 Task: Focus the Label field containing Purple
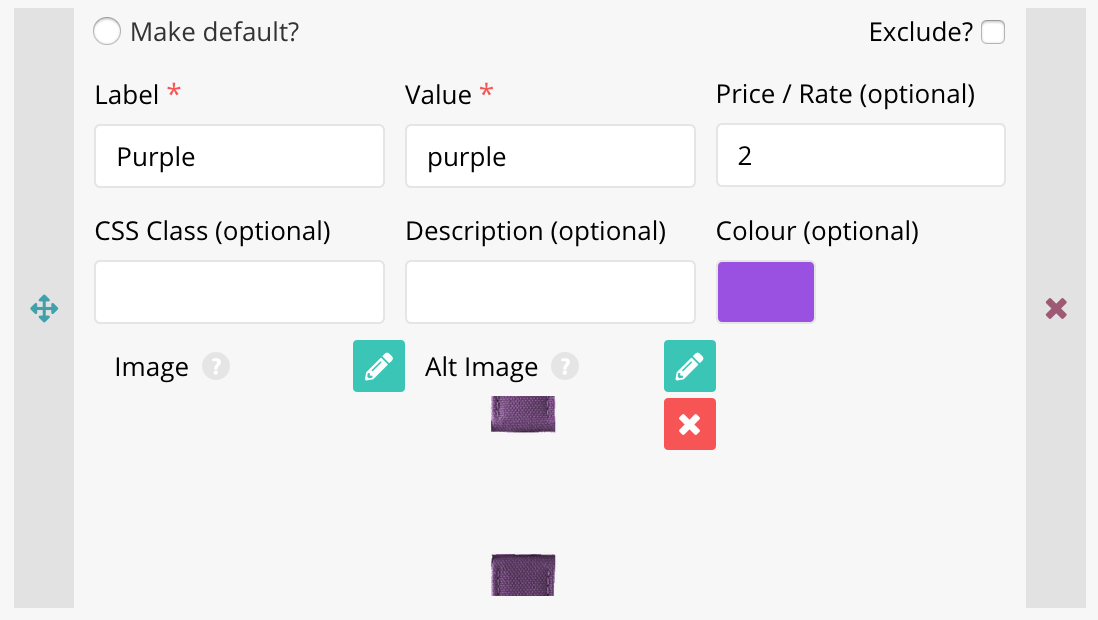239,156
